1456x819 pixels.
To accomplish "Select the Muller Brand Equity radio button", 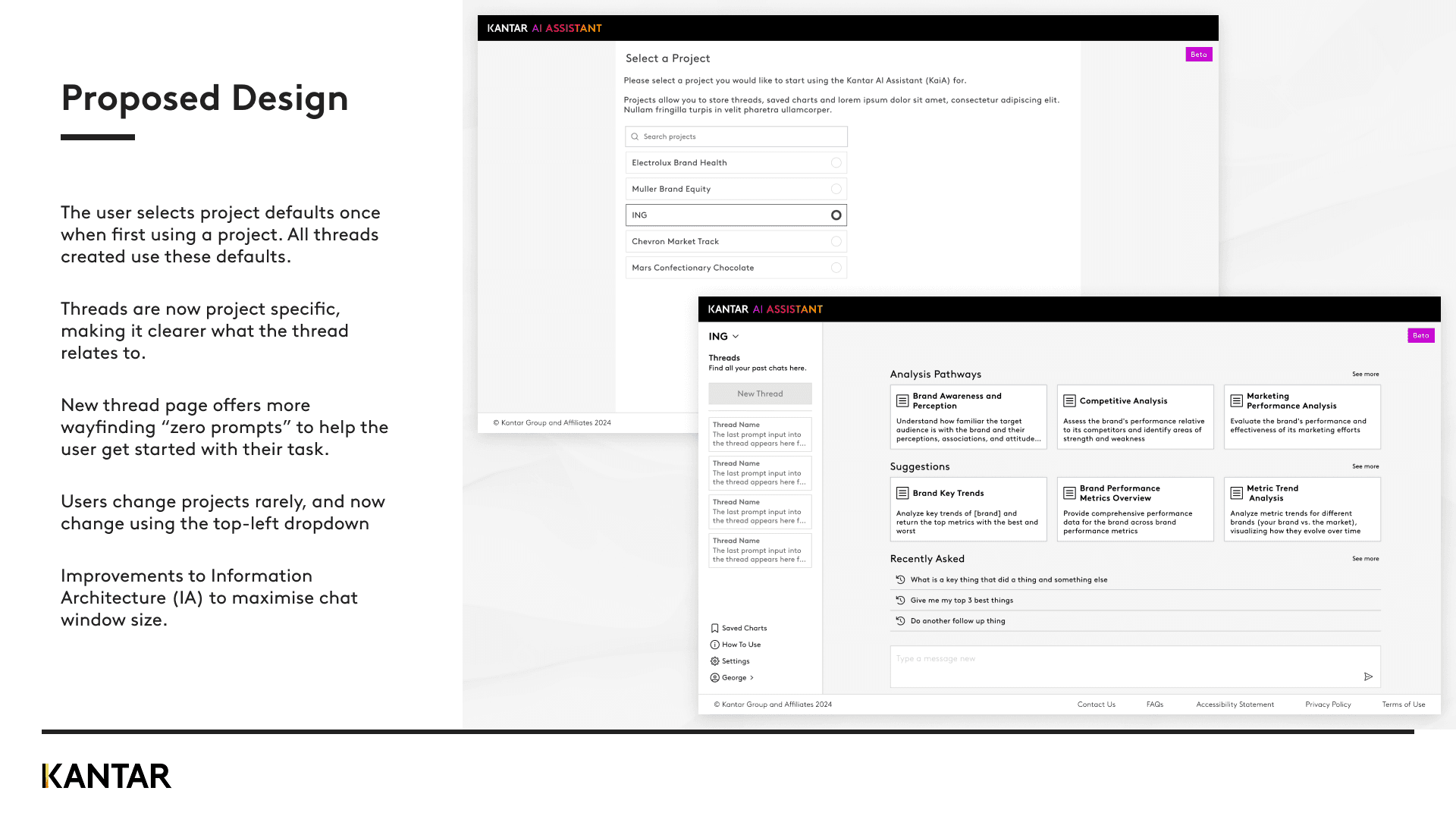I will click(x=836, y=189).
